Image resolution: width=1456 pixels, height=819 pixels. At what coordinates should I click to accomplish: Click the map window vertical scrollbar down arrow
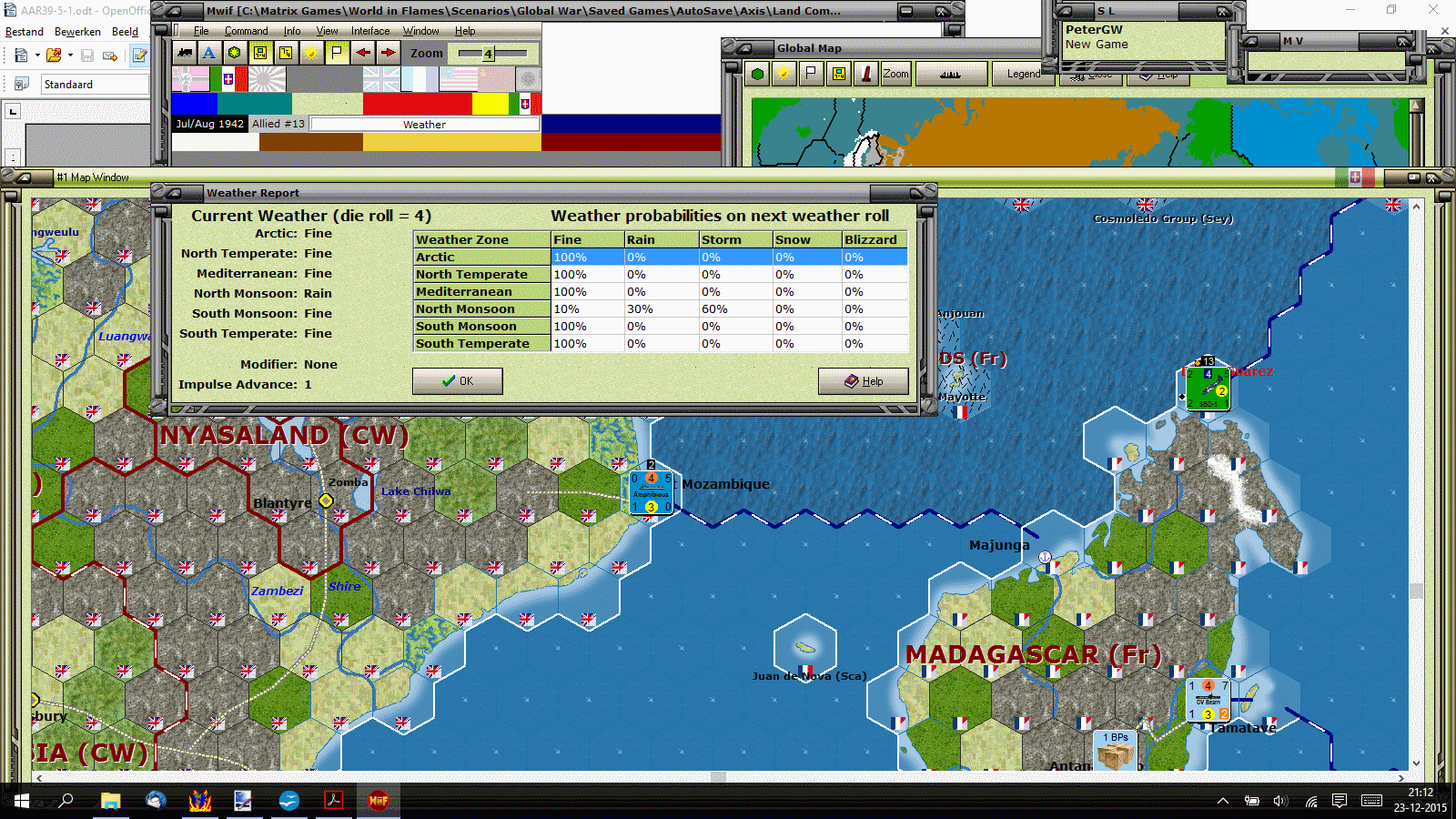tap(1416, 763)
